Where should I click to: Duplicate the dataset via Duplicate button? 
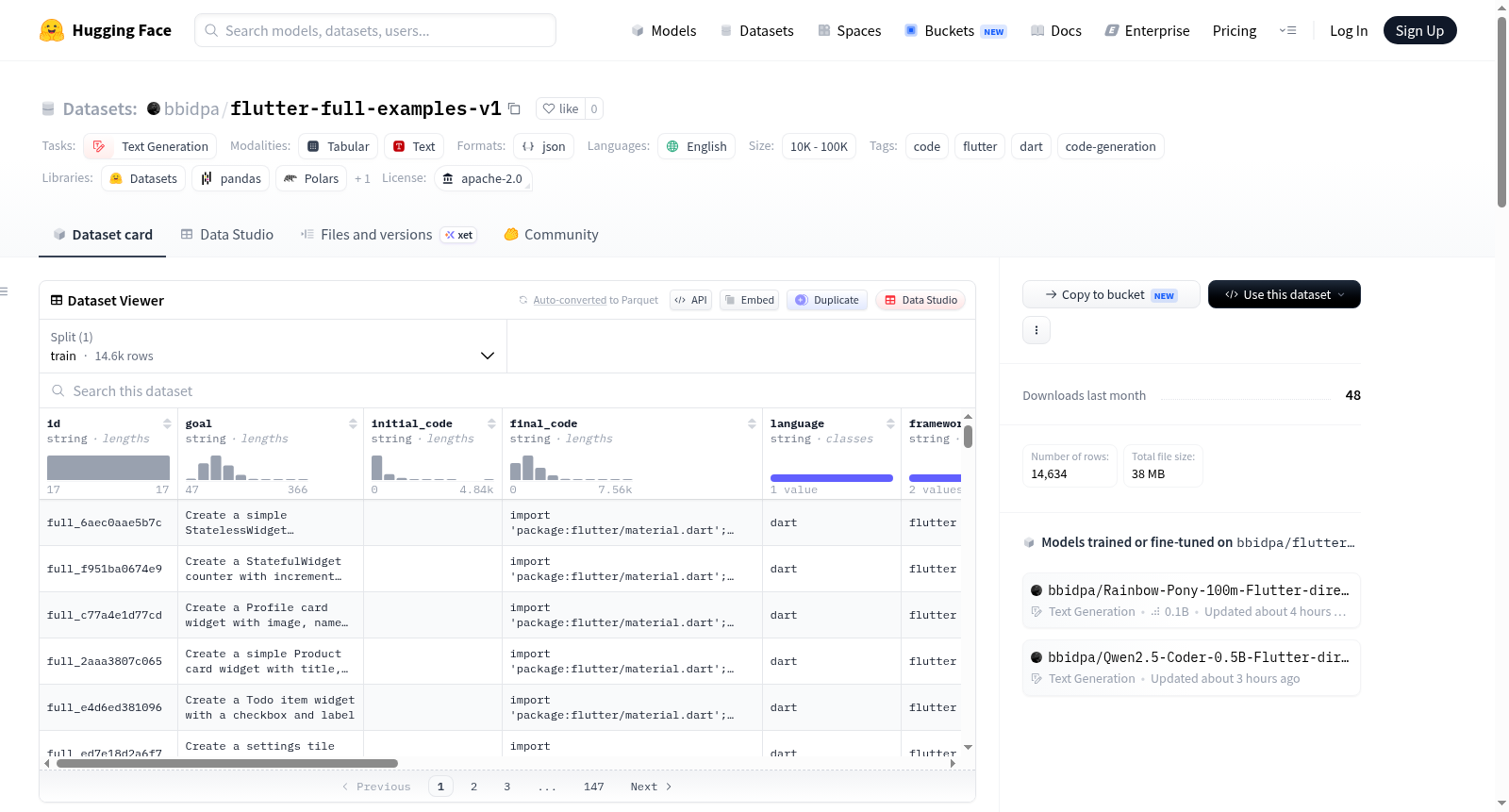pyautogui.click(x=827, y=300)
